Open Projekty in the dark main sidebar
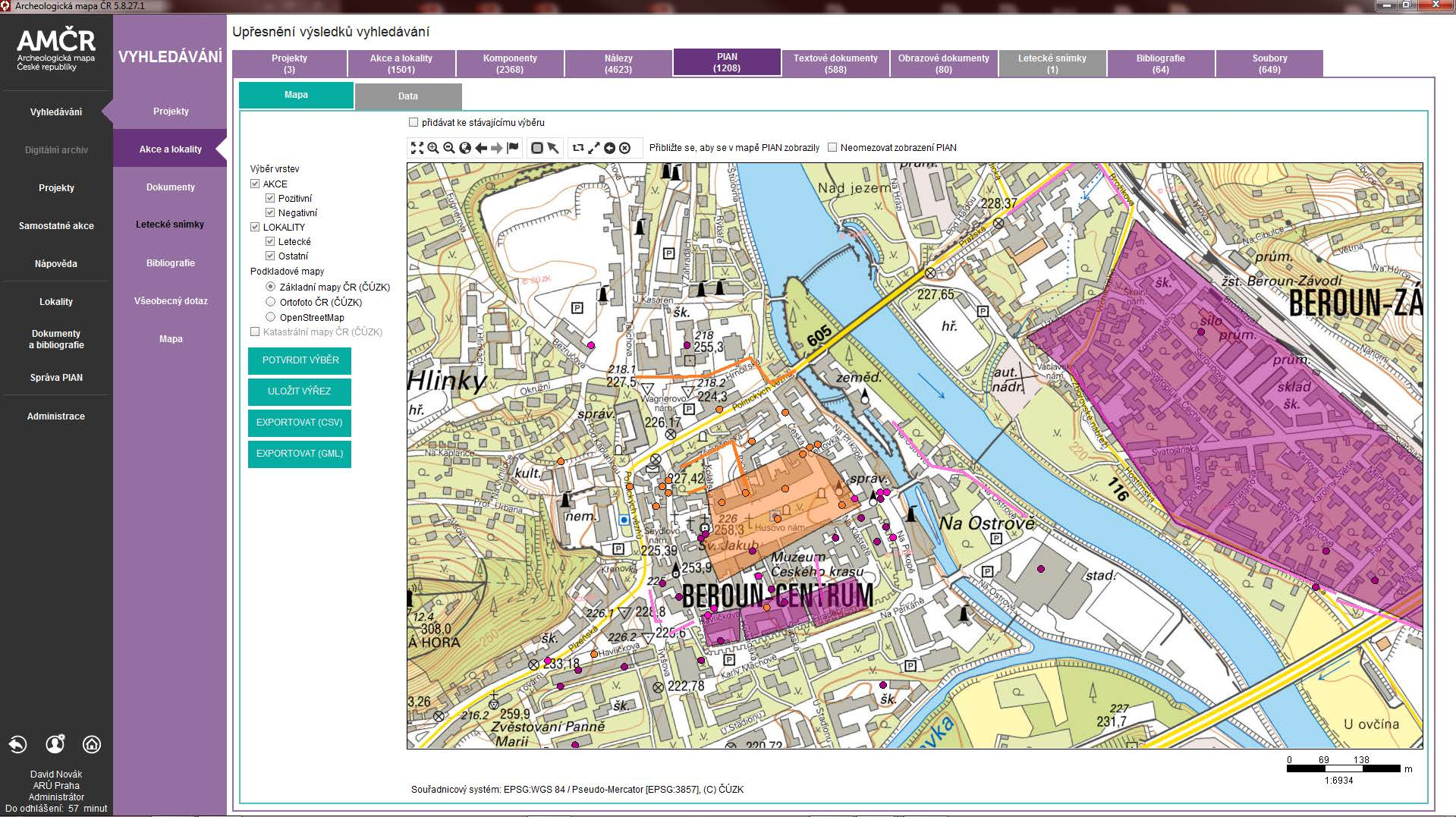1456x817 pixels. point(56,188)
